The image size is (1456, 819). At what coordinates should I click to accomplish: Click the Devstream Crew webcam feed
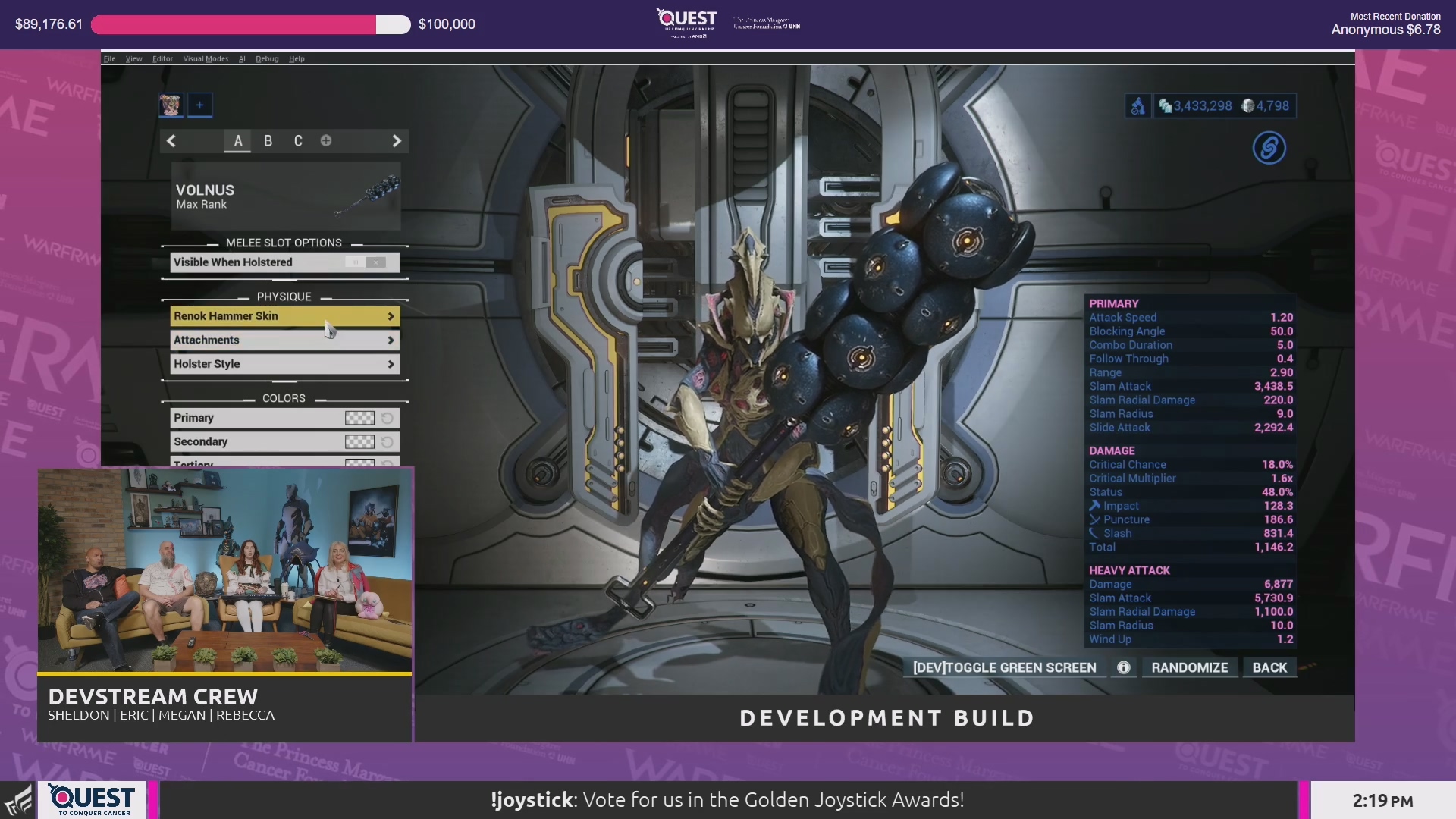coord(225,570)
